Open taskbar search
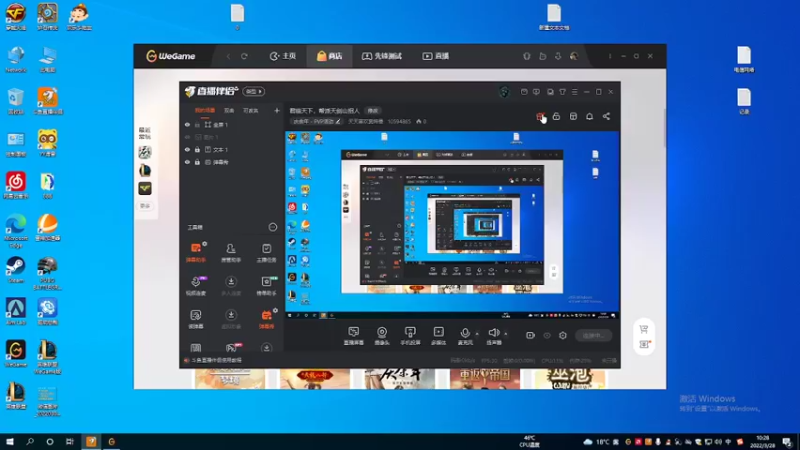 pyautogui.click(x=30, y=441)
